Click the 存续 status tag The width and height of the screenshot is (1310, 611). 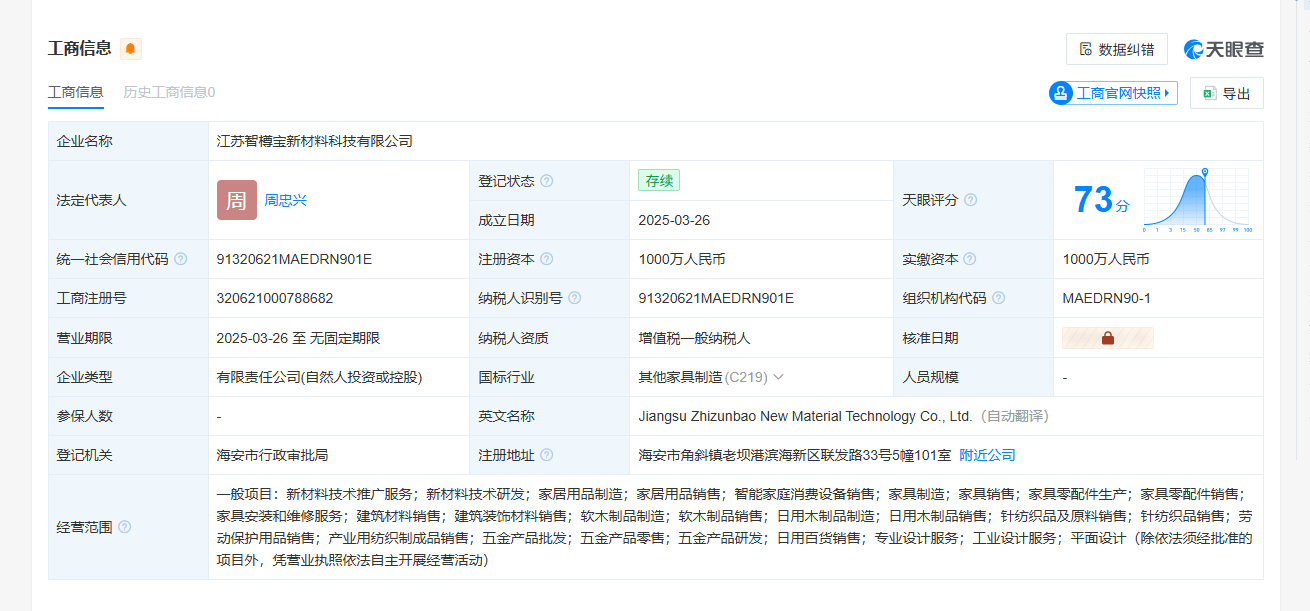659,181
